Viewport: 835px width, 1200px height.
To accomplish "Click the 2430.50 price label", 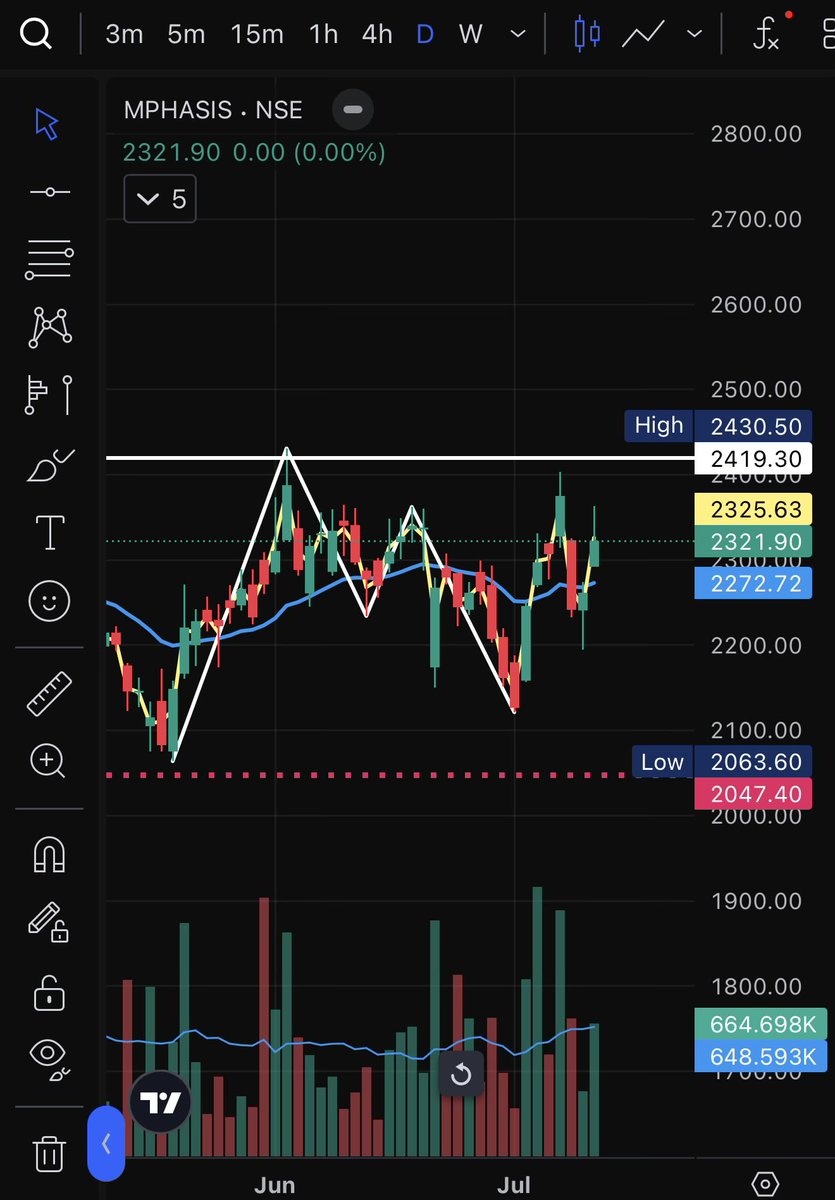I will click(755, 426).
